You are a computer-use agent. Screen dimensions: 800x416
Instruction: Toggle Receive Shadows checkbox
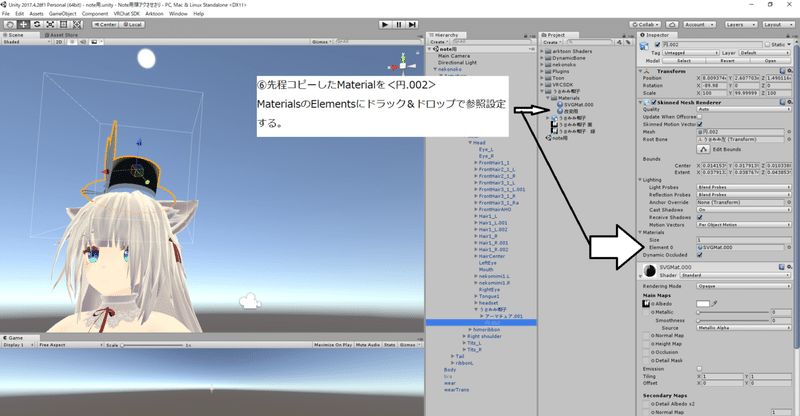pyautogui.click(x=699, y=217)
